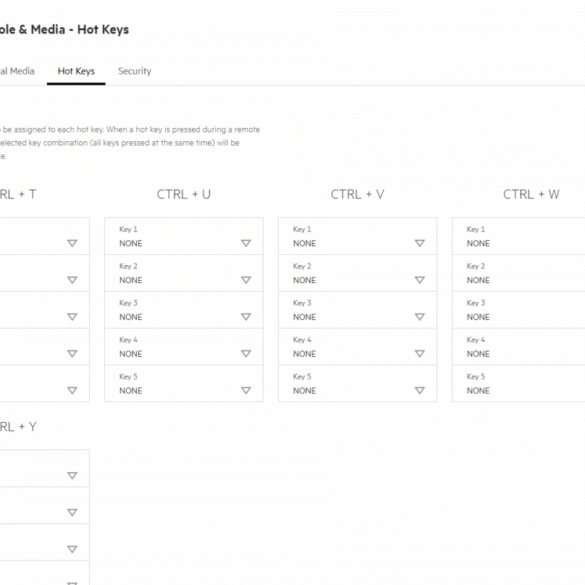Click first dropdown arrow under CTRL + Y

click(x=72, y=475)
